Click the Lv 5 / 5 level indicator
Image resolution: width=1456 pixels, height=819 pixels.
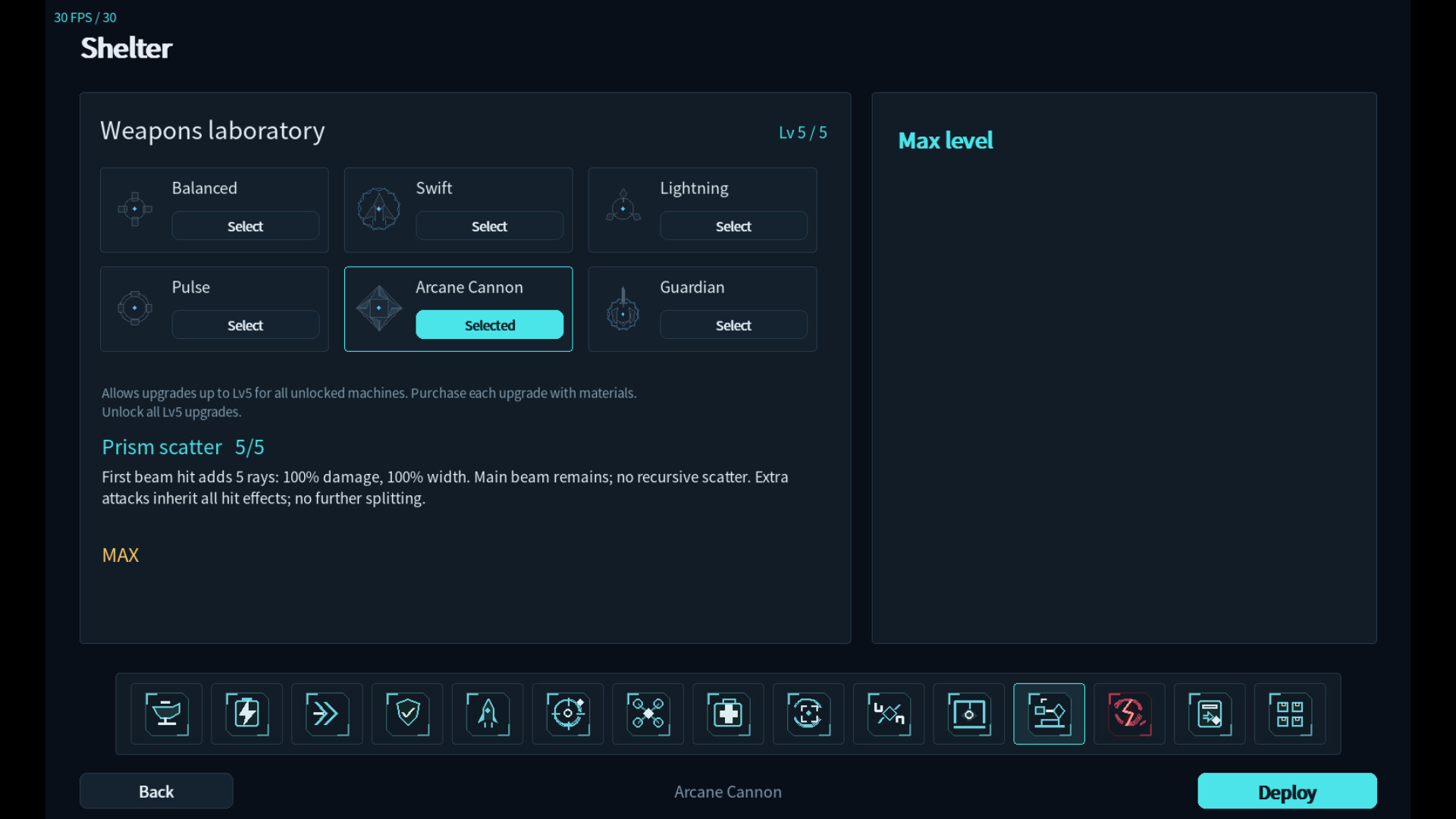pyautogui.click(x=803, y=133)
